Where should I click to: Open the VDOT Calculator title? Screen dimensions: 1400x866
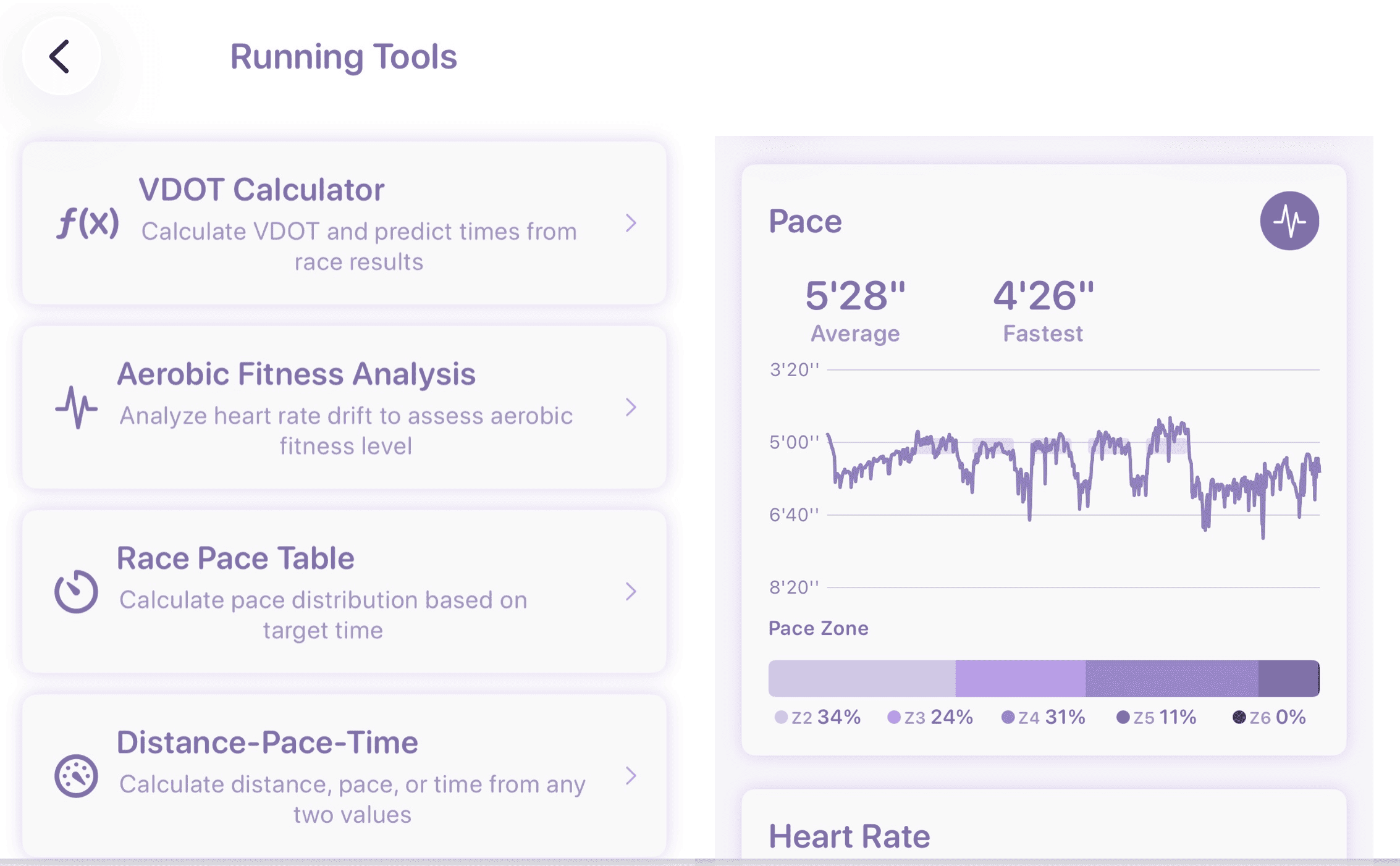pyautogui.click(x=261, y=190)
